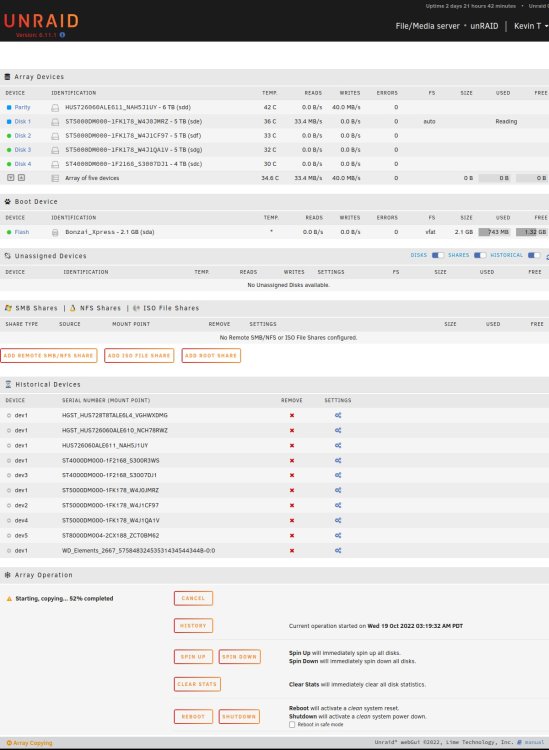
Task: Cancel the array copying operation
Action: coord(193,598)
